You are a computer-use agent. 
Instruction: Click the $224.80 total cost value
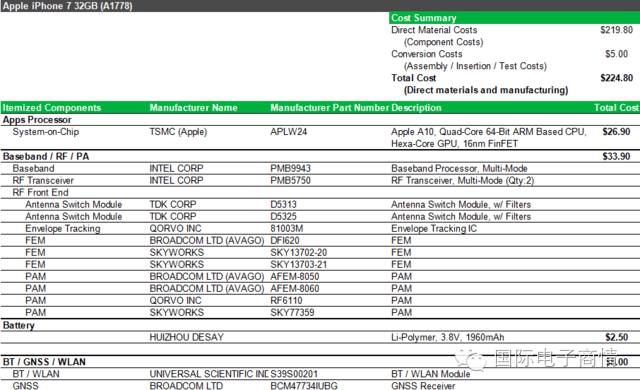click(616, 78)
